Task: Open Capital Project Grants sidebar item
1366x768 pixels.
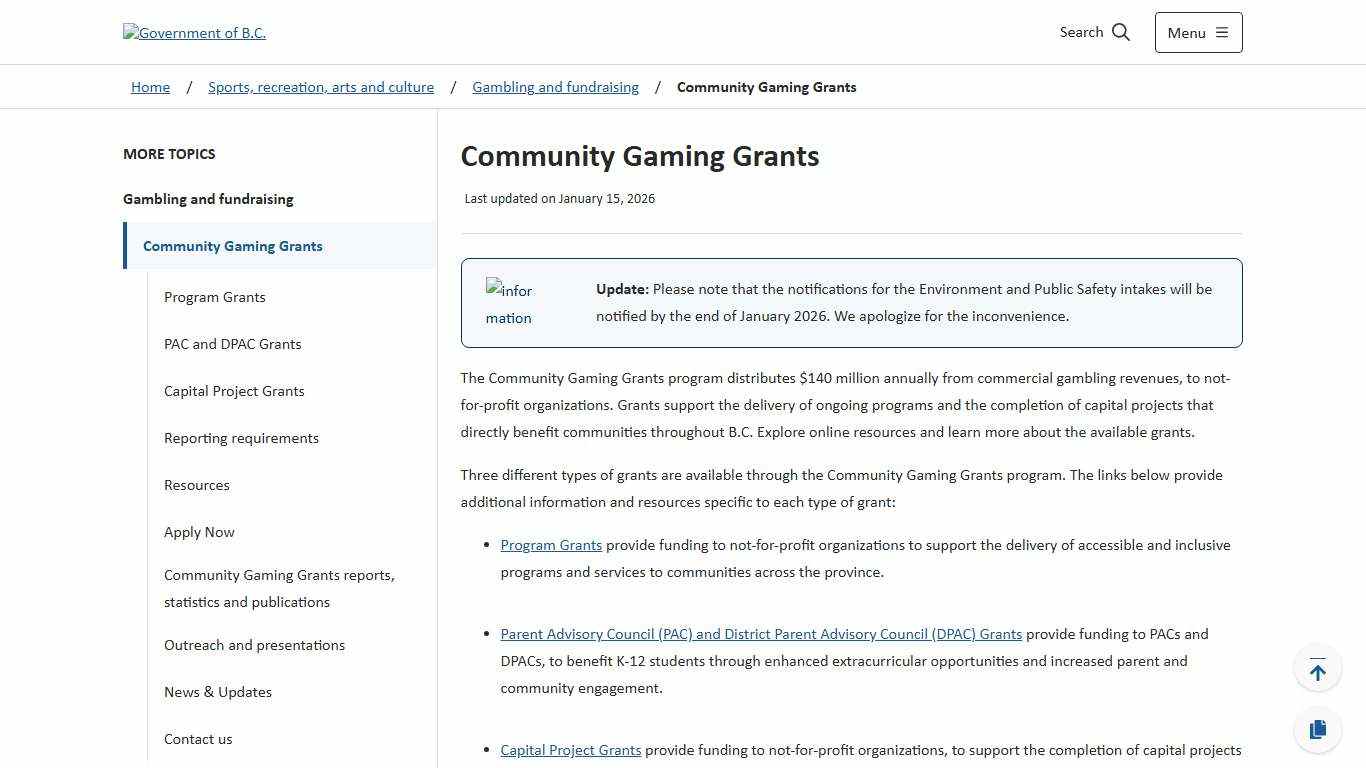Action: 234,391
